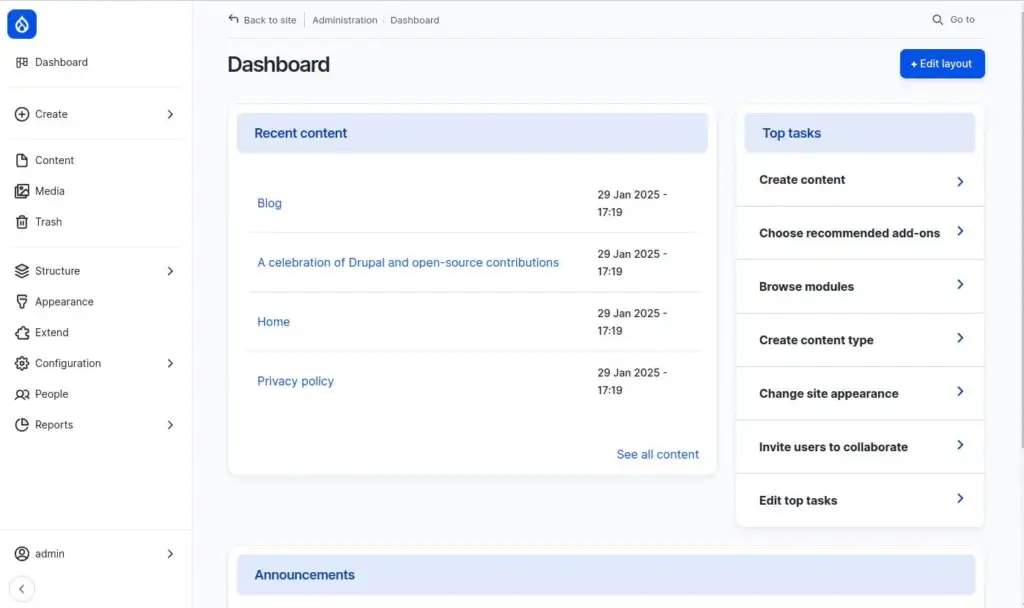This screenshot has height=608, width=1024.
Task: Click the Trash bin icon
Action: pos(22,222)
